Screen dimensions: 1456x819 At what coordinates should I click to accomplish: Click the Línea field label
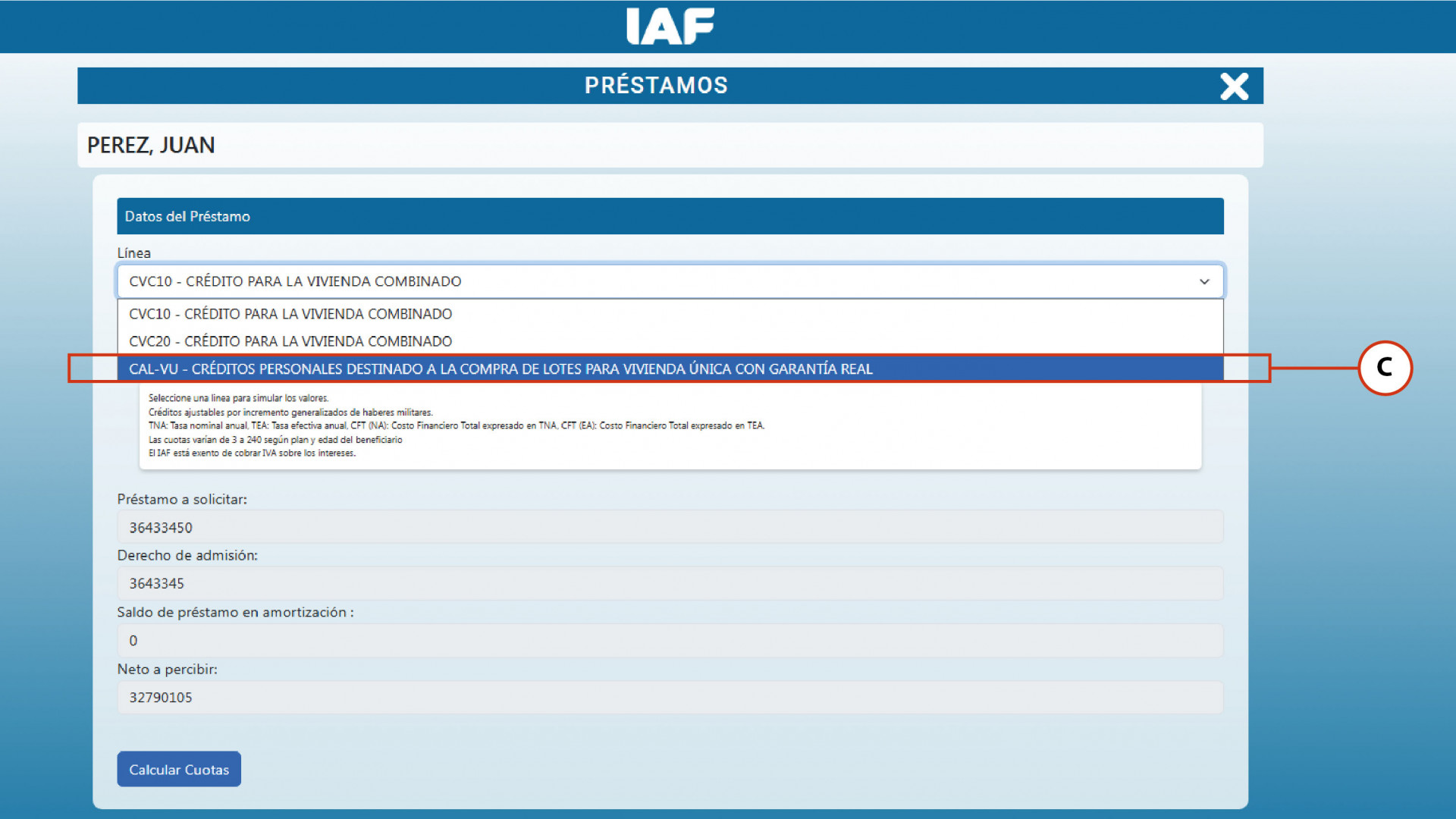tap(133, 253)
